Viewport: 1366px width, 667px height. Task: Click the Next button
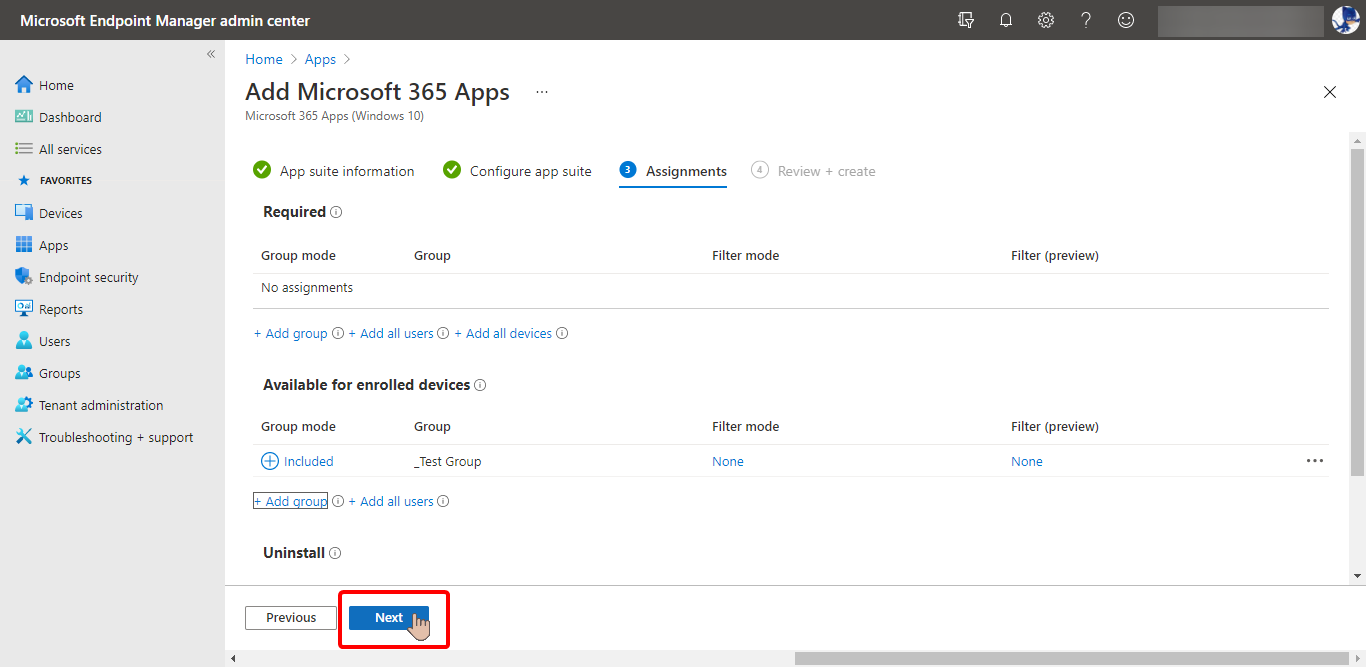(389, 618)
